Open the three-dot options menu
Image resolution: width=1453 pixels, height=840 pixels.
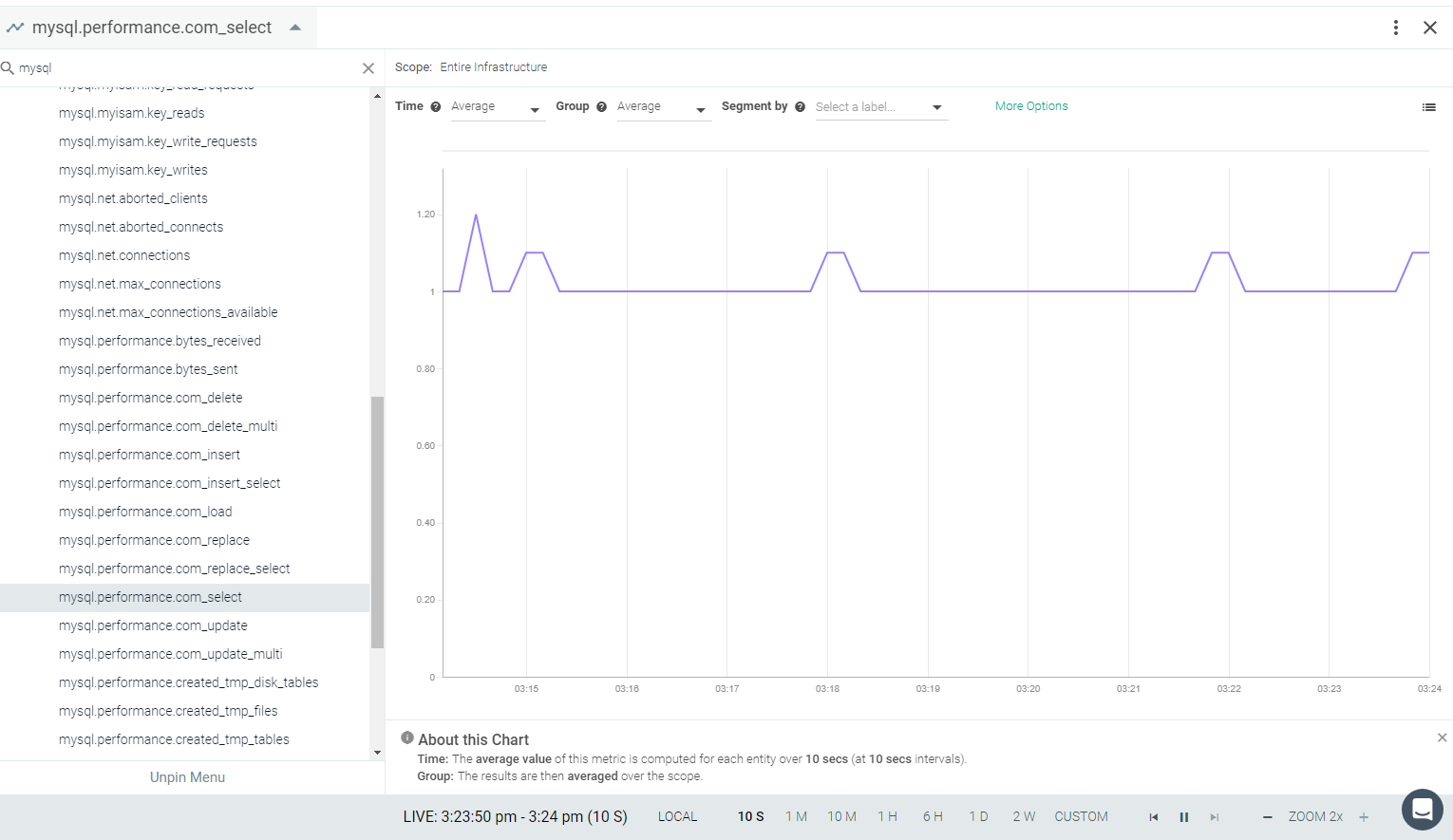coord(1396,28)
